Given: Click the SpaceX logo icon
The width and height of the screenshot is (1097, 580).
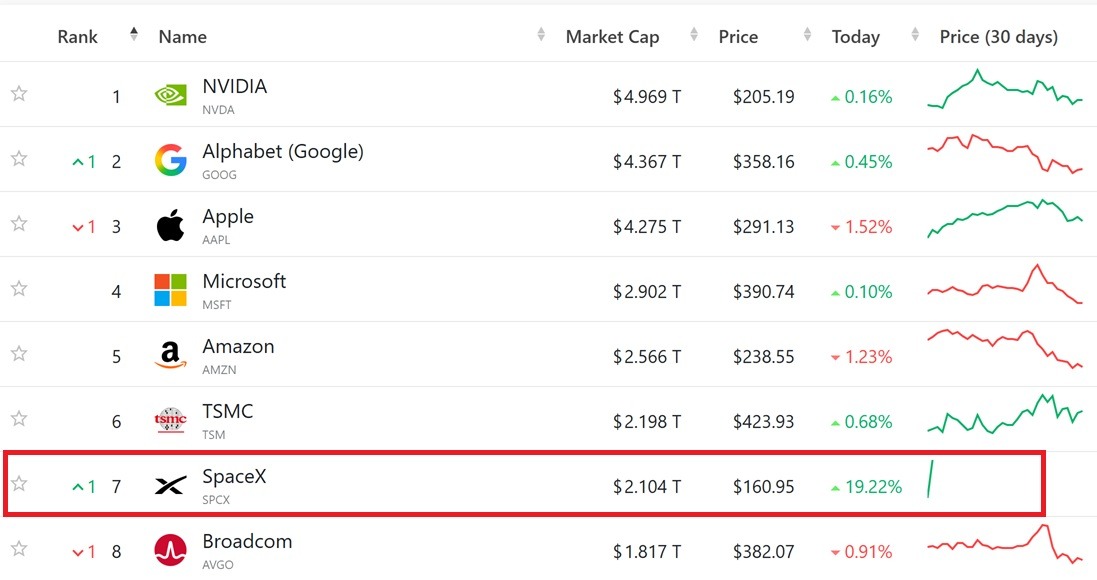Looking at the screenshot, I should (171, 486).
